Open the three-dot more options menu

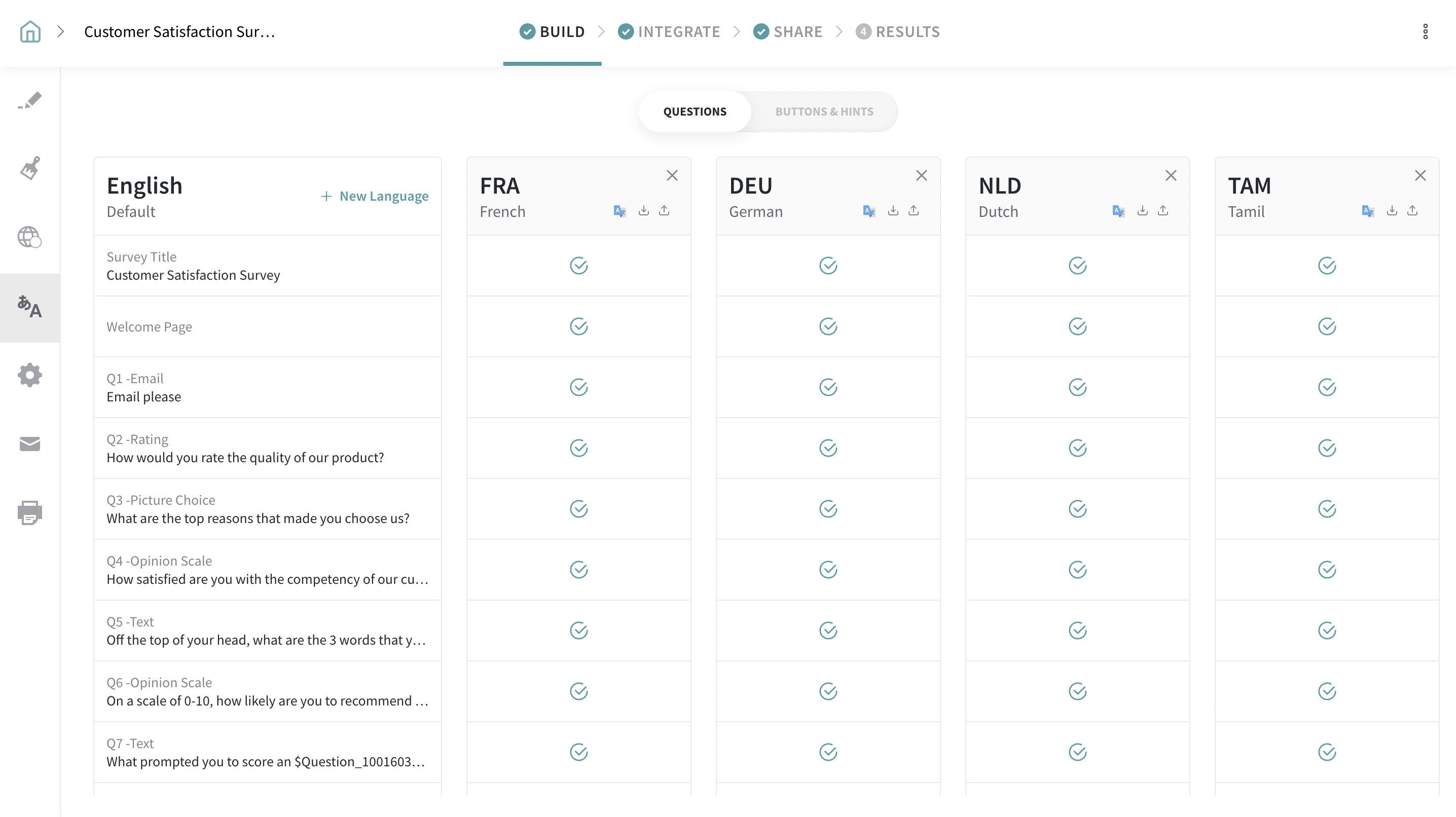[1425, 31]
